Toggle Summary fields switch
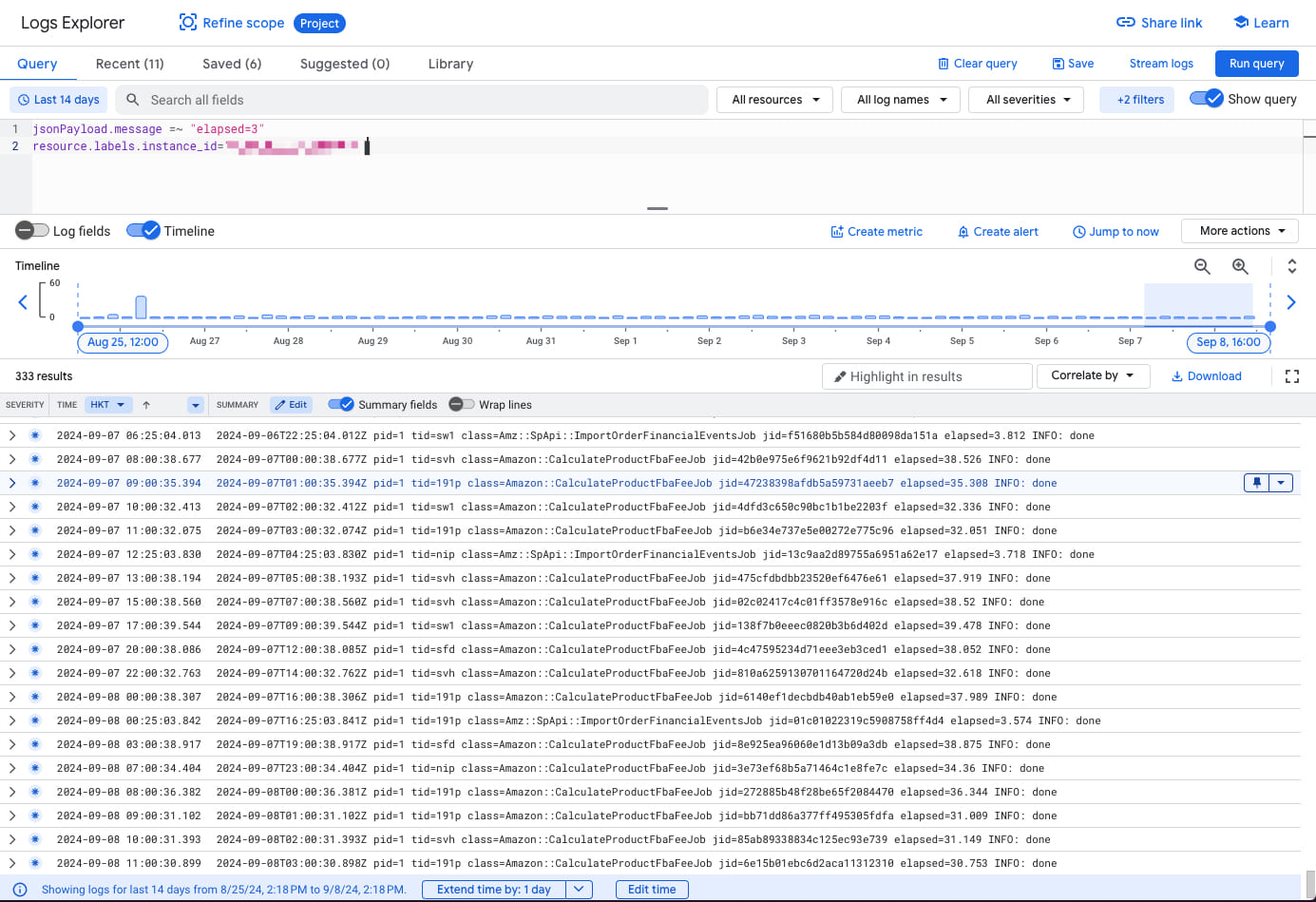 point(341,404)
